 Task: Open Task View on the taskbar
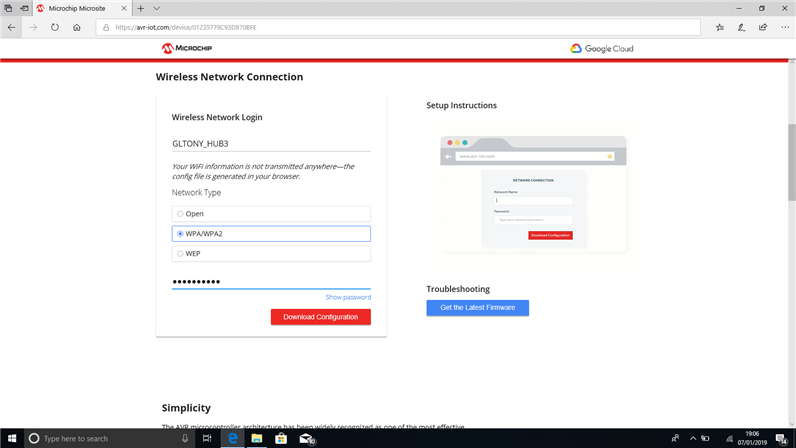207,438
